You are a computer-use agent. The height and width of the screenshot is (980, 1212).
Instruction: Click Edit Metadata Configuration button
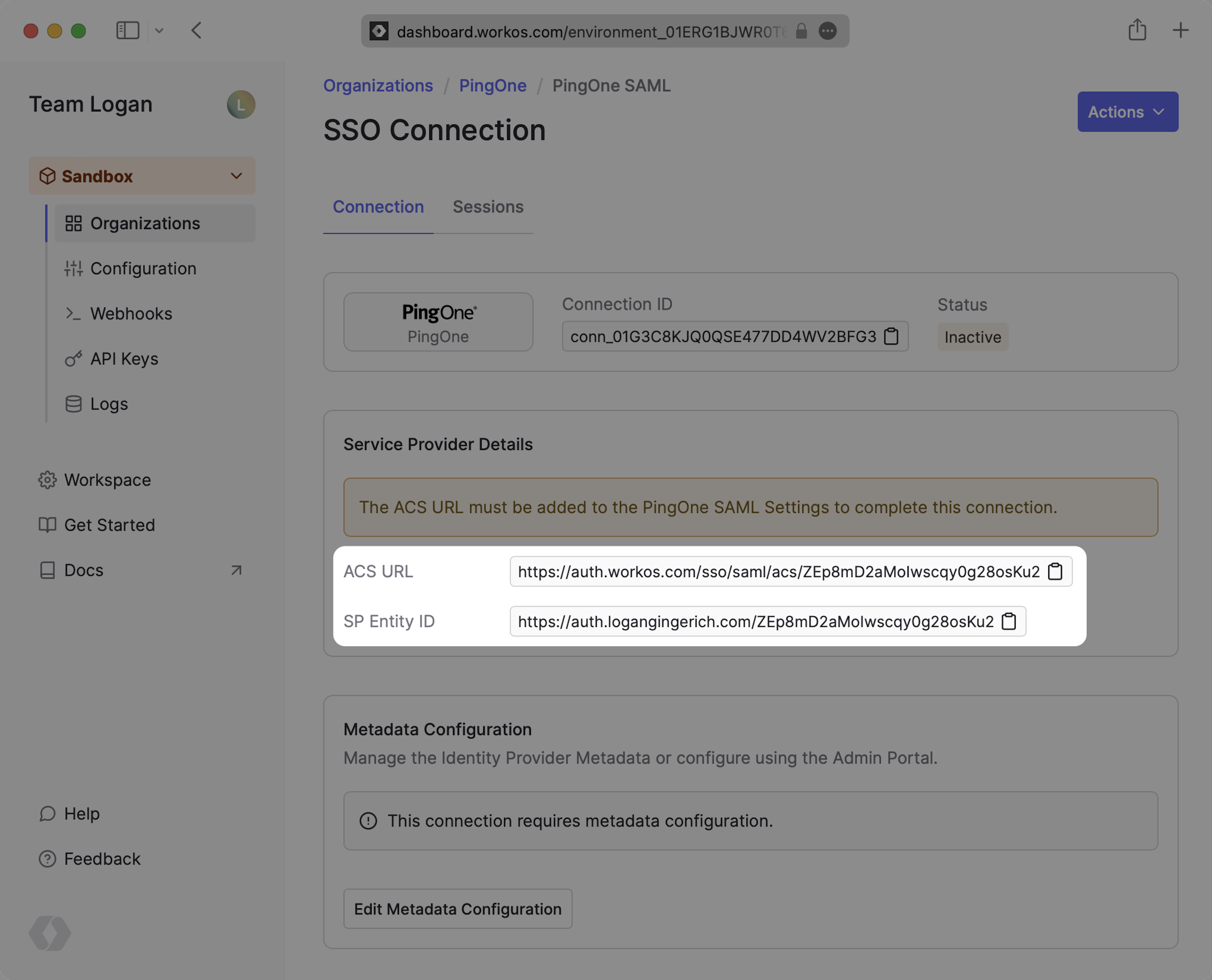[x=457, y=909]
